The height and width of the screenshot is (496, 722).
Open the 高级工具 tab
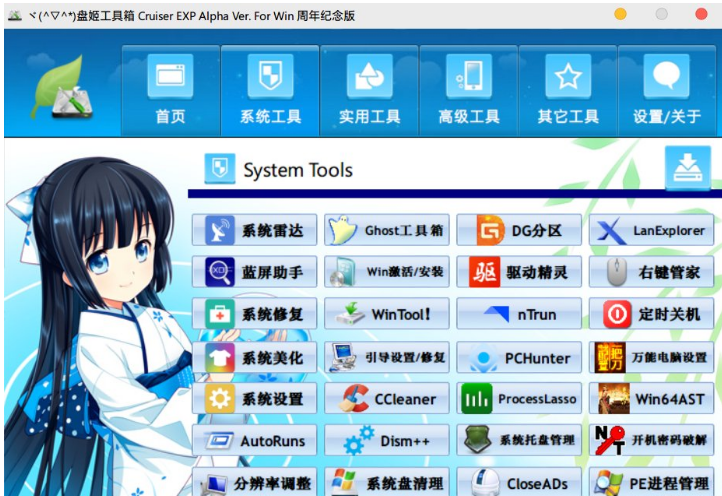point(469,91)
